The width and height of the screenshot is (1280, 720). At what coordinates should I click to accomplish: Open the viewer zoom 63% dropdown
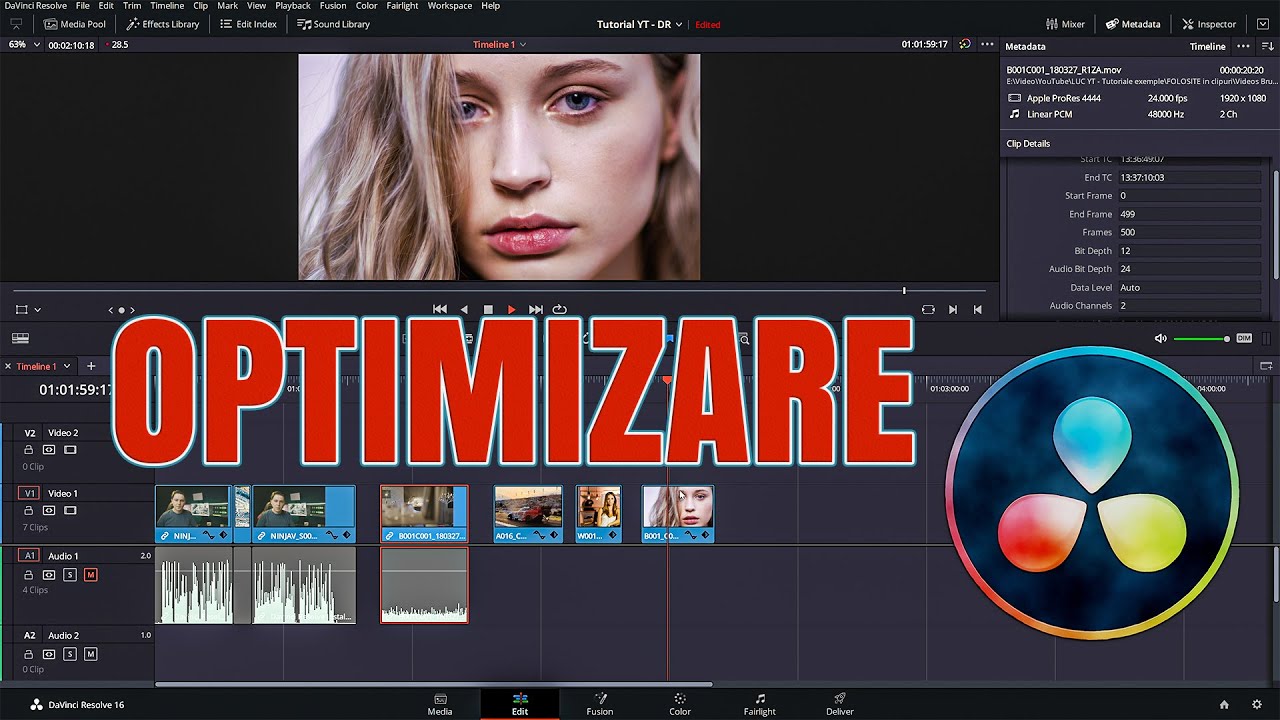[24, 45]
